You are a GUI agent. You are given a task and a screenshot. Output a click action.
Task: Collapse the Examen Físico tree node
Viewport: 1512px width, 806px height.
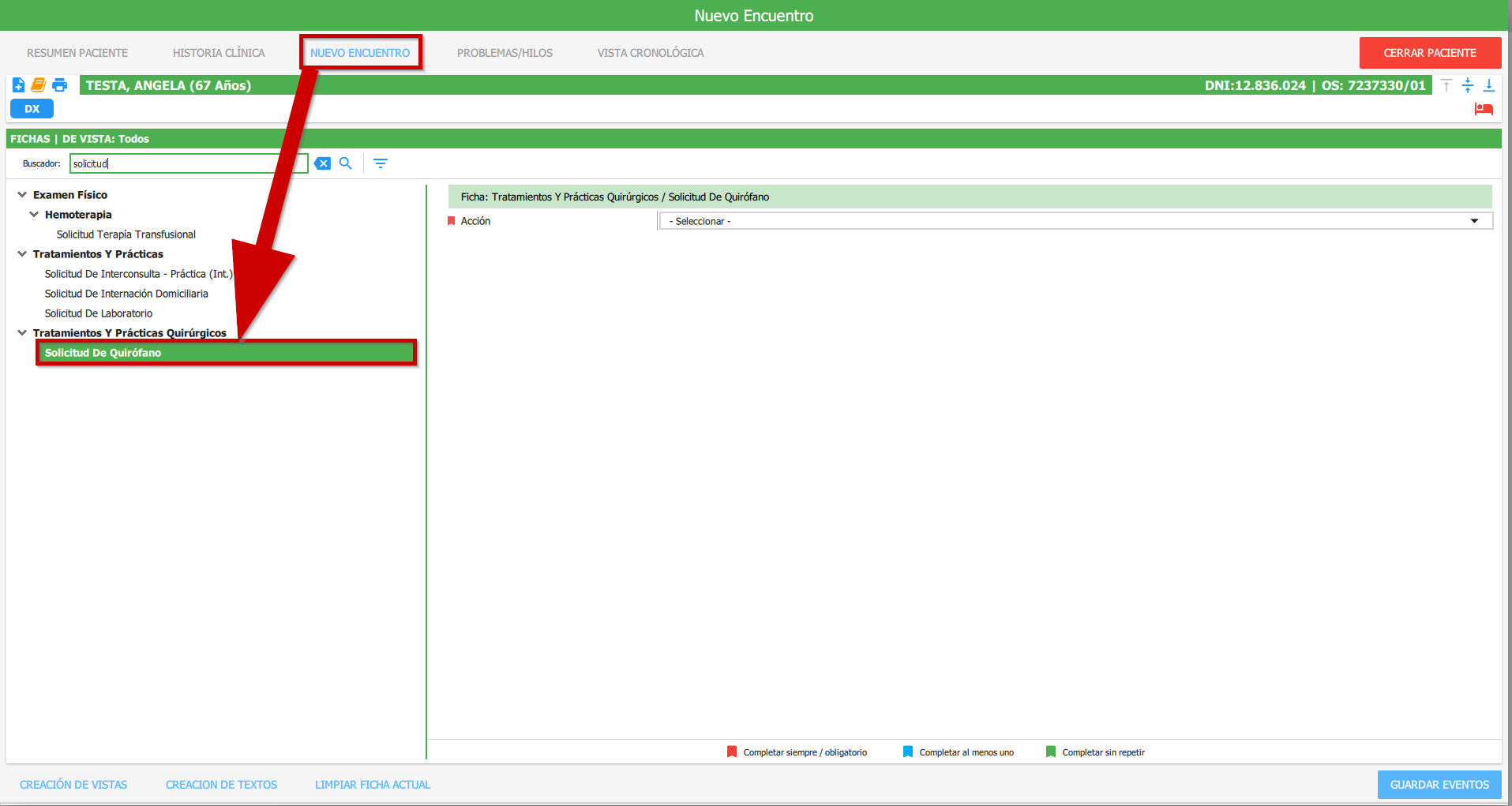point(22,195)
